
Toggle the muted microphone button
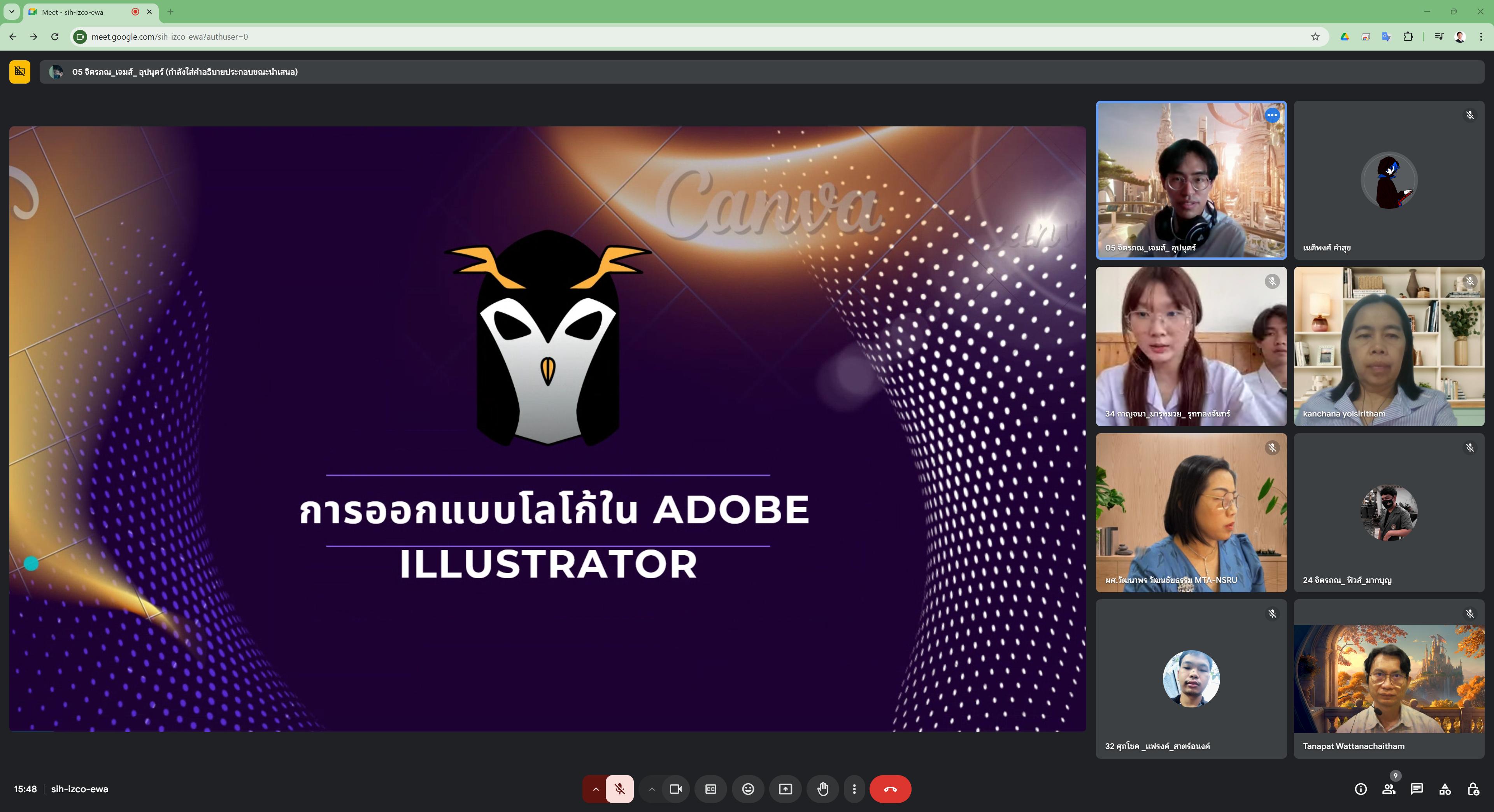click(619, 789)
